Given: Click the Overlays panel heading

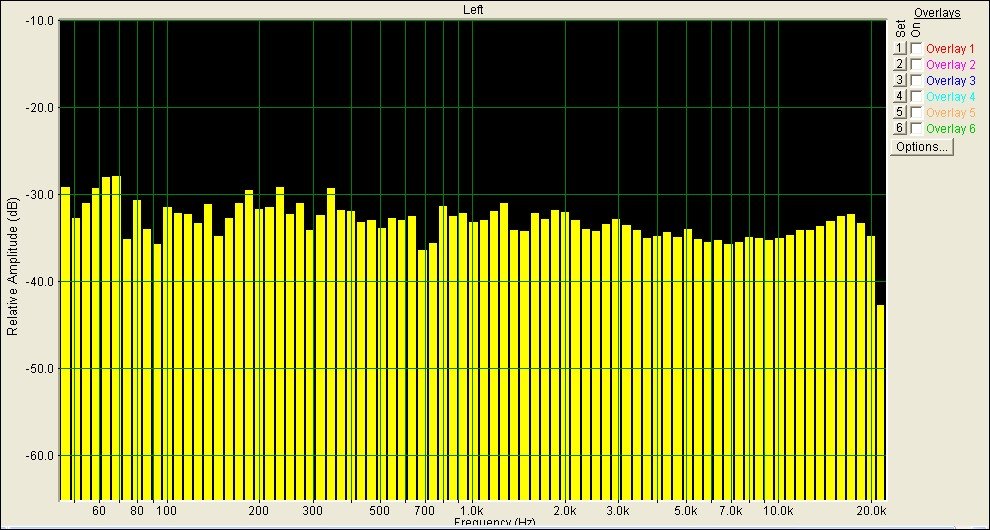Looking at the screenshot, I should (x=936, y=13).
